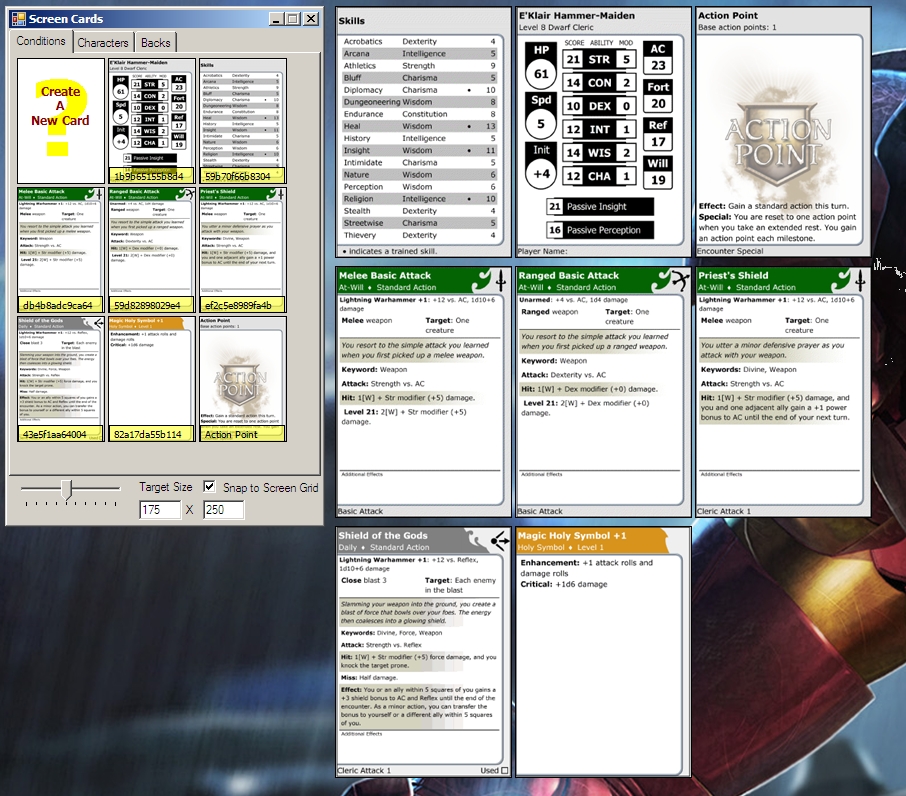Select the Magic Holy Symbol thumbnail 82a17da55b114
Image resolution: width=906 pixels, height=796 pixels.
coord(152,379)
